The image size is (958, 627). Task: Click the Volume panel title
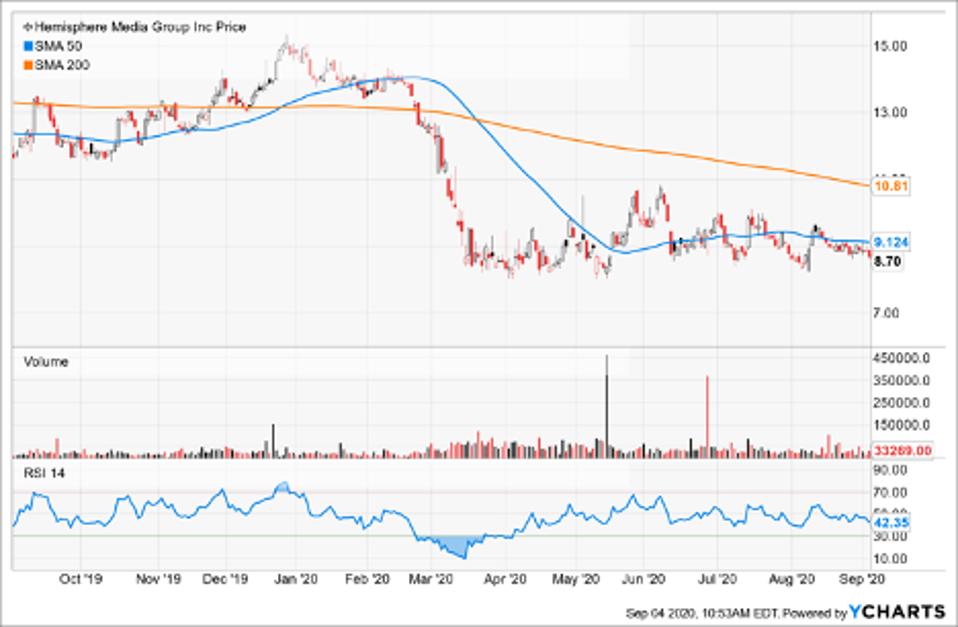[x=46, y=362]
